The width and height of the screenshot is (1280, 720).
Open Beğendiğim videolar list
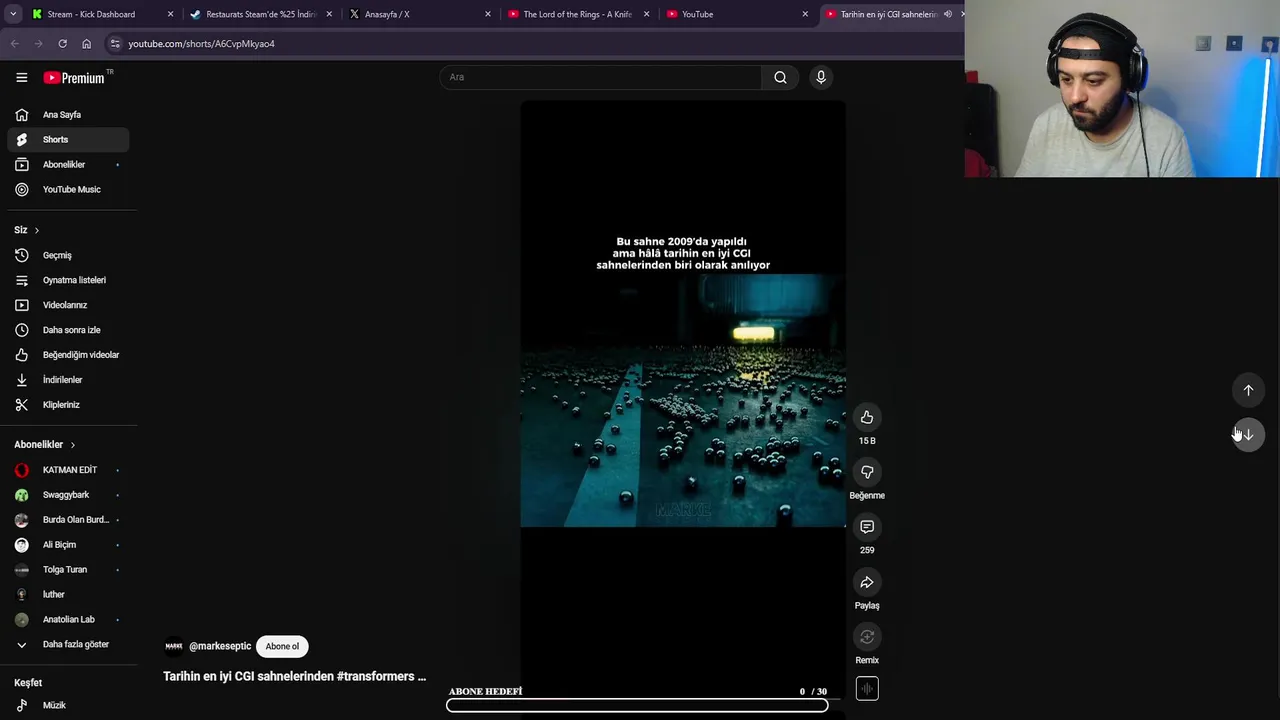point(68,355)
